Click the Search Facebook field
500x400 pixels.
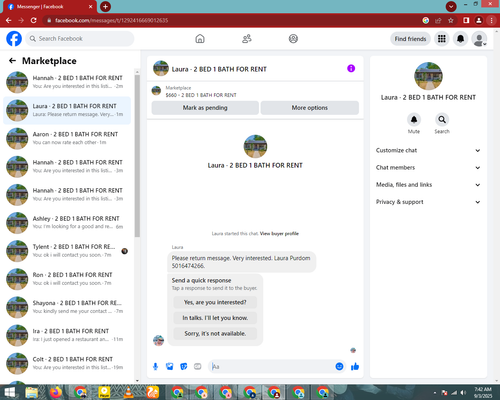[x=80, y=39]
